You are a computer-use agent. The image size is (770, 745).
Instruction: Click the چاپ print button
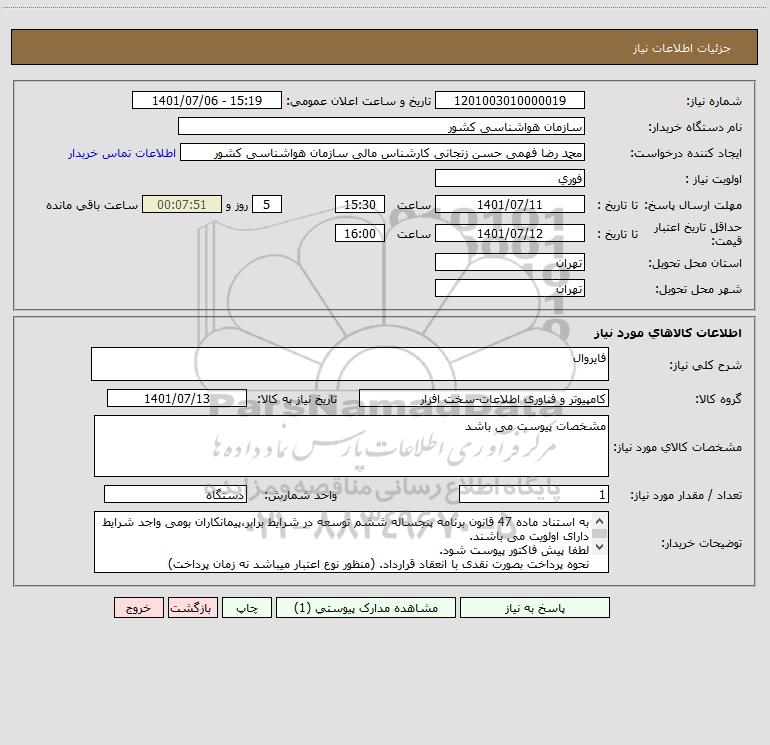[x=247, y=607]
